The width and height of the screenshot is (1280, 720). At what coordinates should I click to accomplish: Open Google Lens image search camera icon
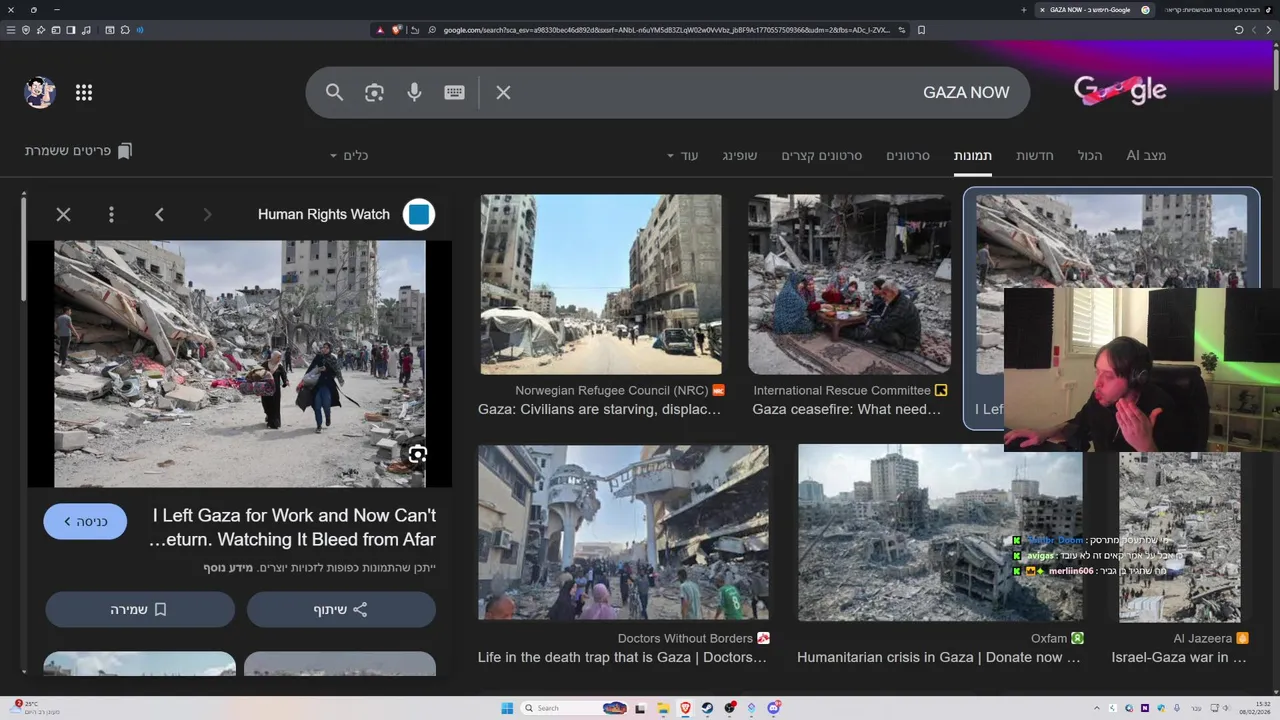click(x=374, y=92)
